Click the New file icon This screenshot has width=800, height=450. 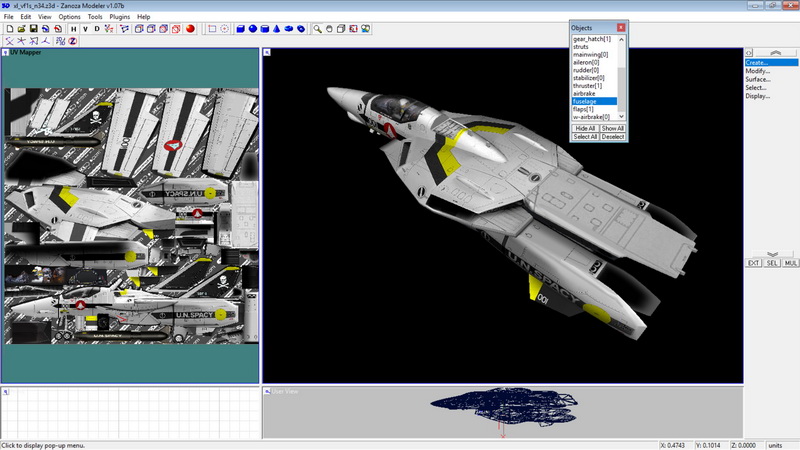[x=9, y=29]
